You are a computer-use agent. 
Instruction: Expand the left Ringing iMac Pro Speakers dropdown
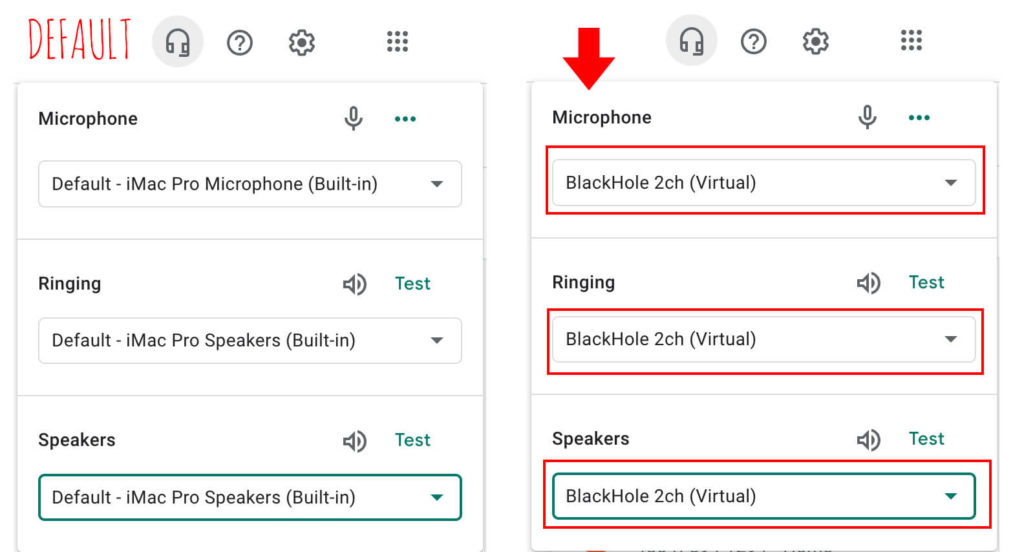coord(250,340)
